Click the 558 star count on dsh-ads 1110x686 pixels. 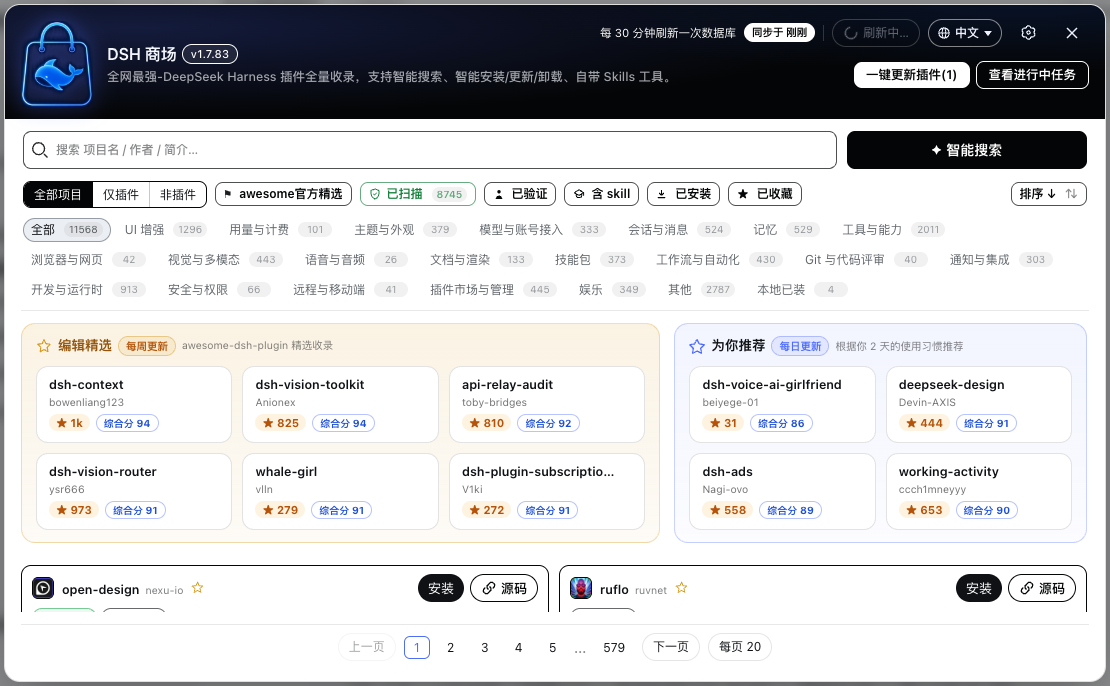pyautogui.click(x=728, y=510)
